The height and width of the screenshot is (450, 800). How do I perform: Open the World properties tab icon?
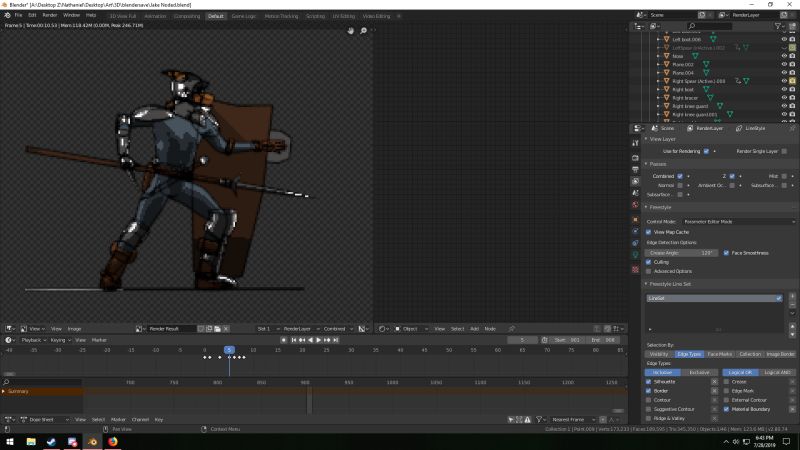pos(635,205)
